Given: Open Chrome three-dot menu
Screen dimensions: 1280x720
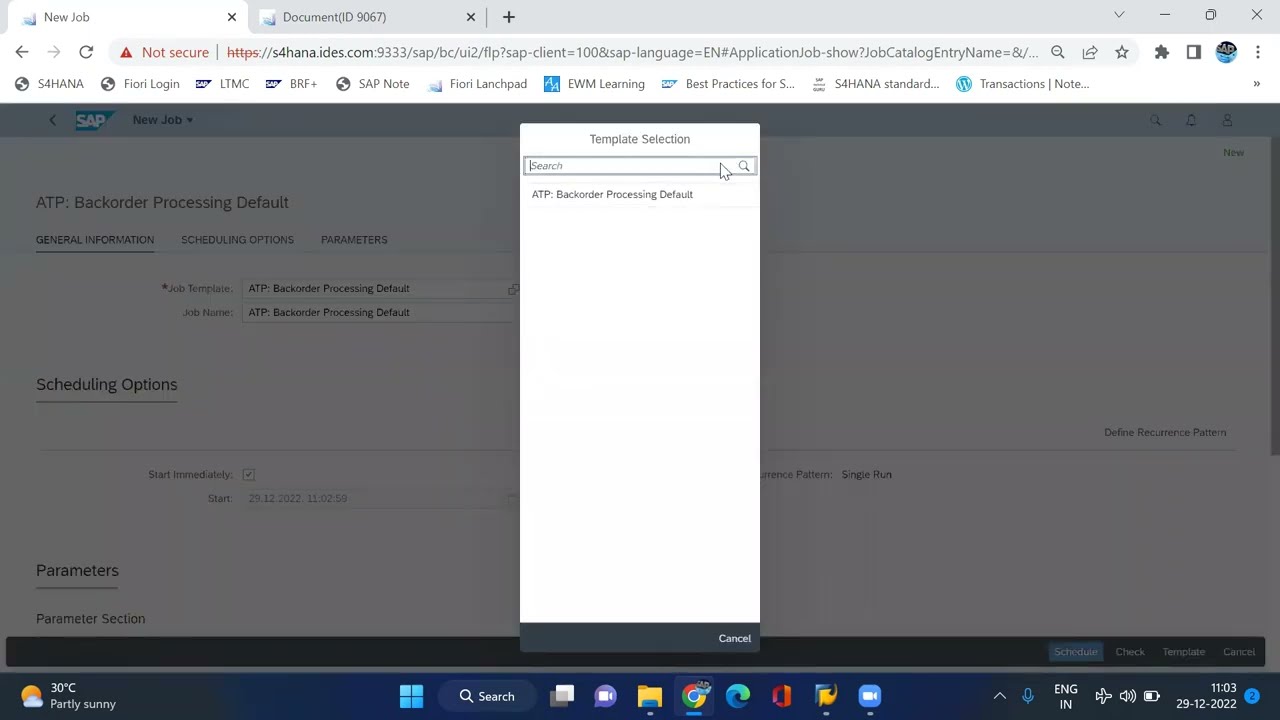Looking at the screenshot, I should click(1258, 52).
